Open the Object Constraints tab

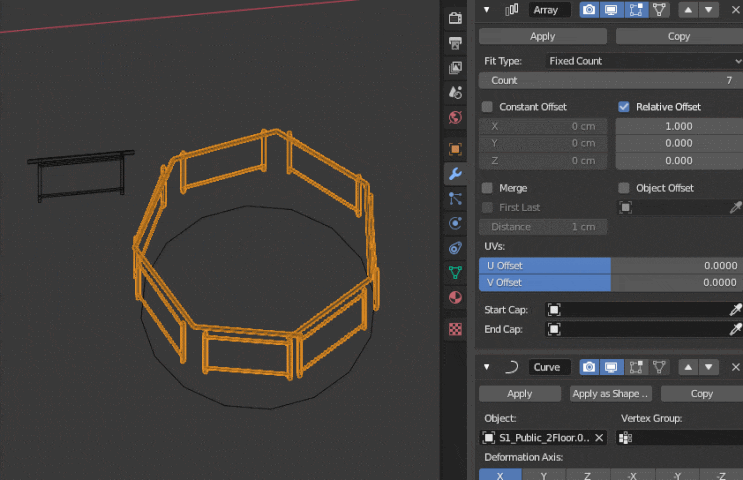(455, 248)
